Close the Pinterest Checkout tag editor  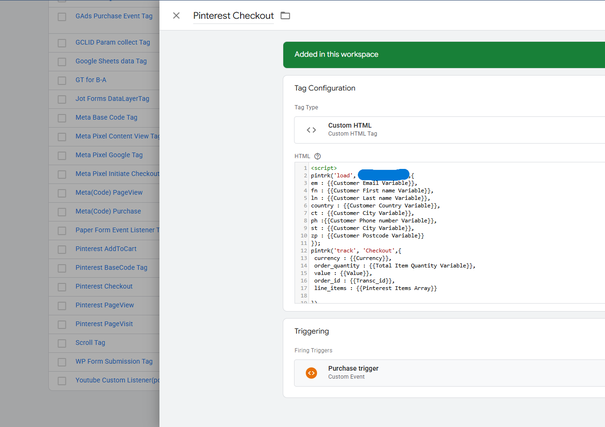coord(176,16)
